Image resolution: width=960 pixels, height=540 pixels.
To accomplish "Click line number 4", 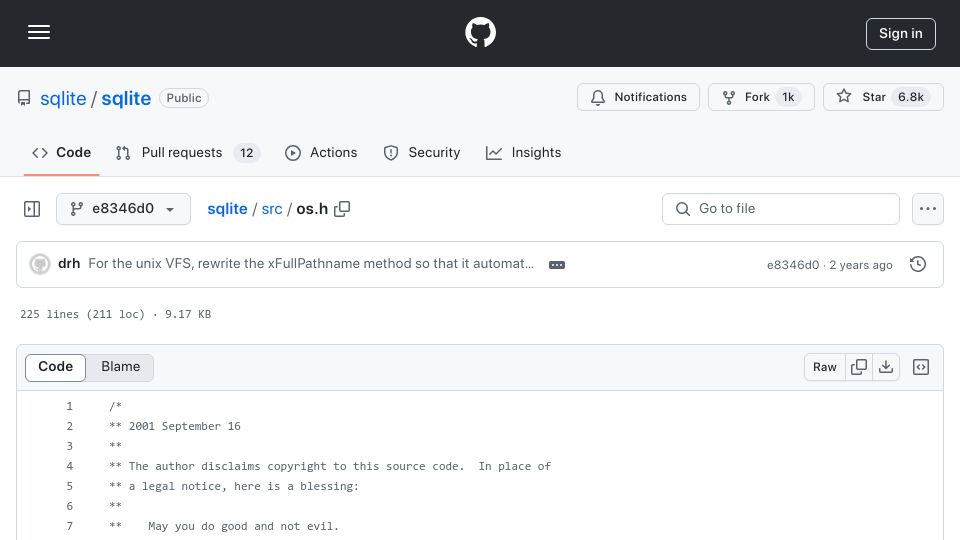I will pyautogui.click(x=69, y=466).
